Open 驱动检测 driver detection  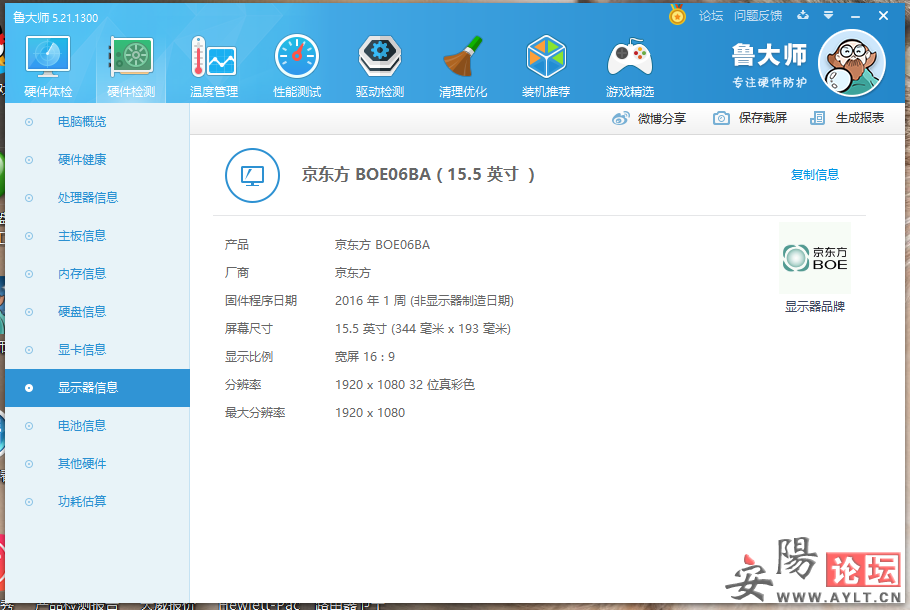pyautogui.click(x=380, y=66)
